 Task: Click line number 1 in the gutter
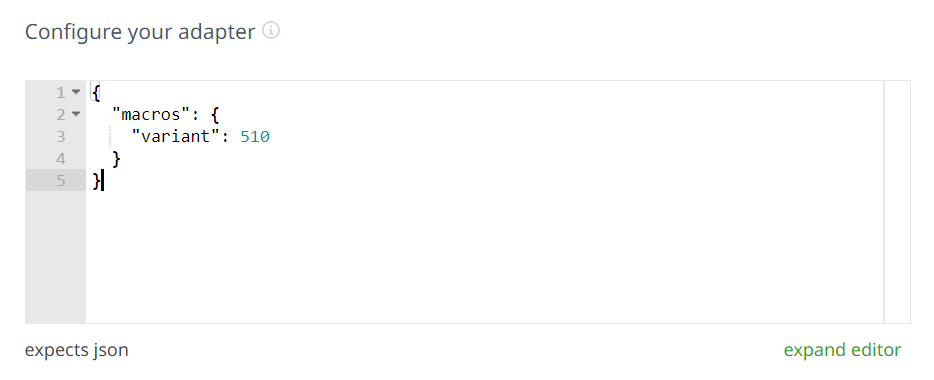click(61, 92)
